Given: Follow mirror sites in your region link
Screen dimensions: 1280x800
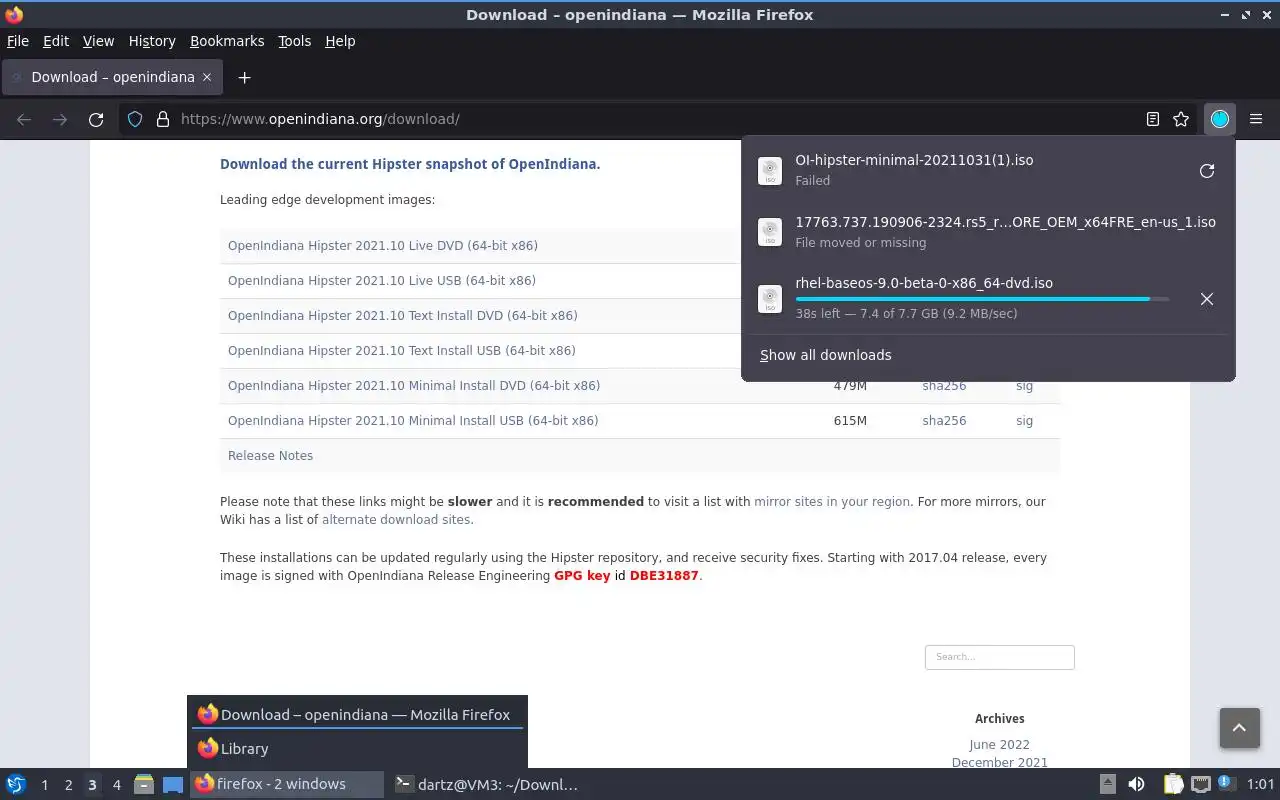Looking at the screenshot, I should [832, 502].
